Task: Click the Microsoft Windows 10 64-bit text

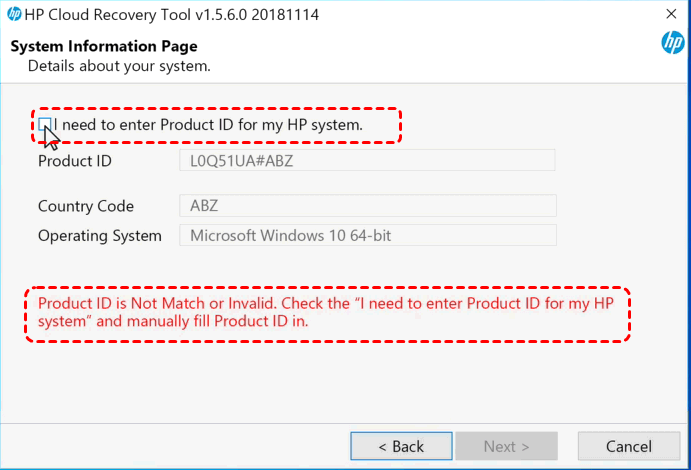Action: (x=290, y=235)
